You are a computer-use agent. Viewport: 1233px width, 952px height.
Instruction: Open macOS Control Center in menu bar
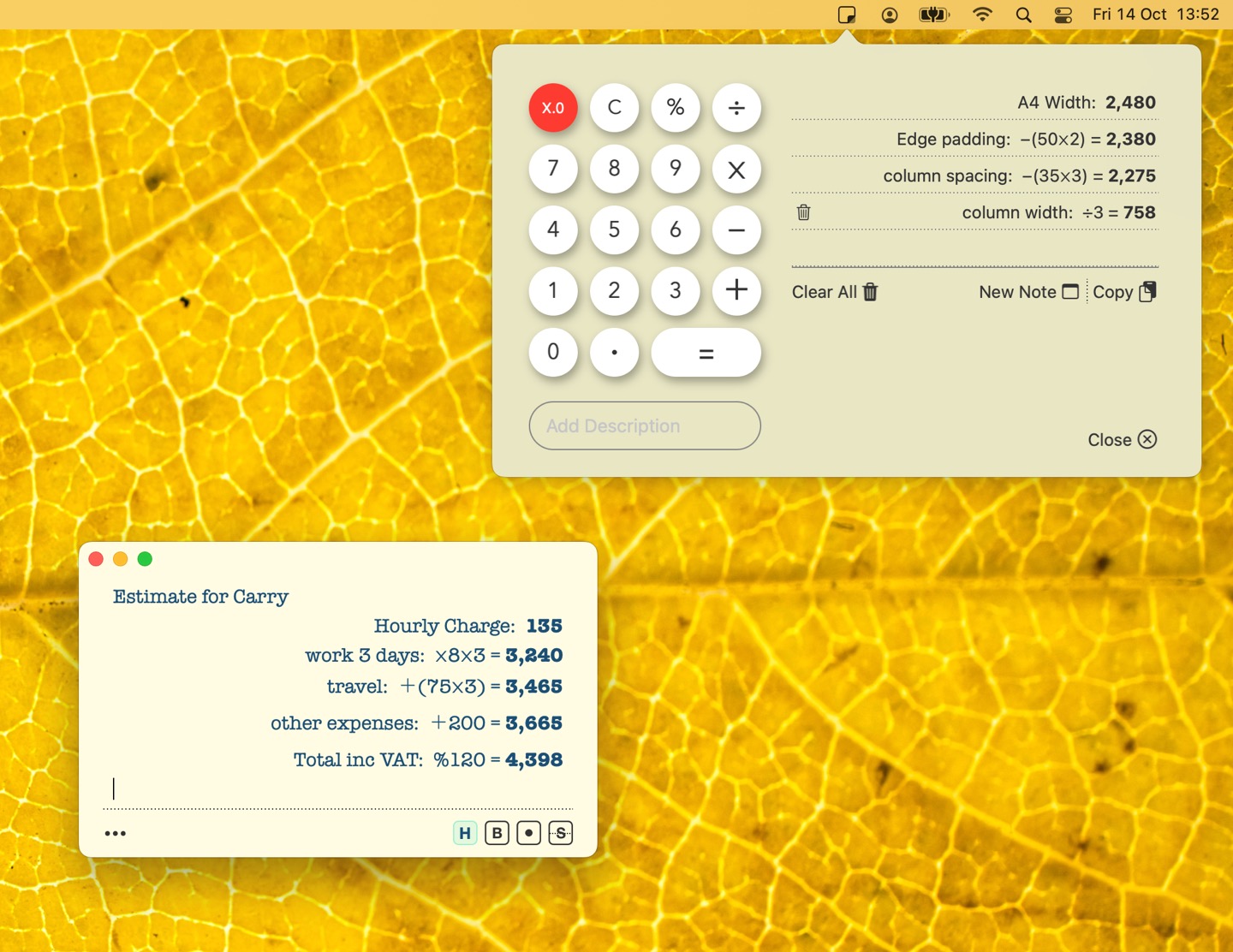(1063, 15)
